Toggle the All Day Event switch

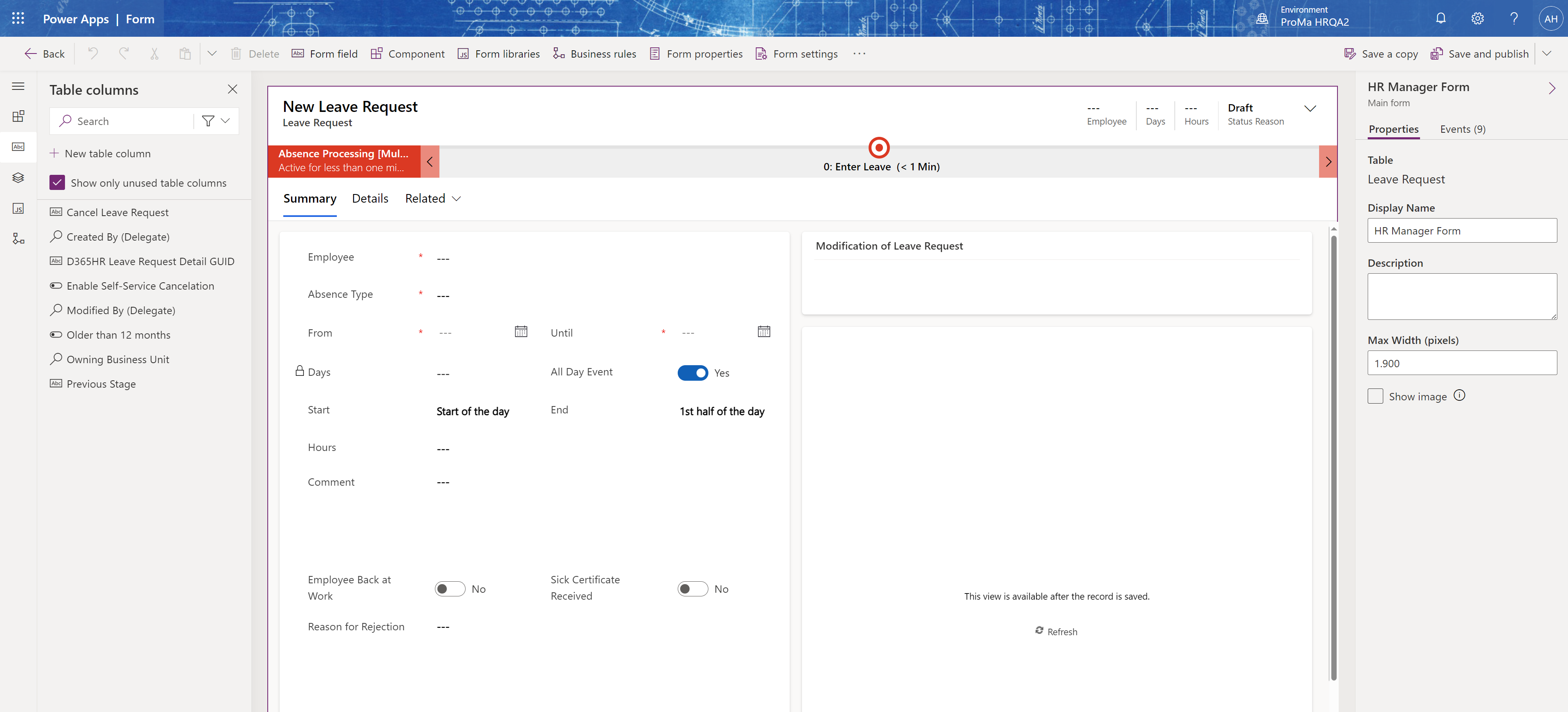click(693, 373)
